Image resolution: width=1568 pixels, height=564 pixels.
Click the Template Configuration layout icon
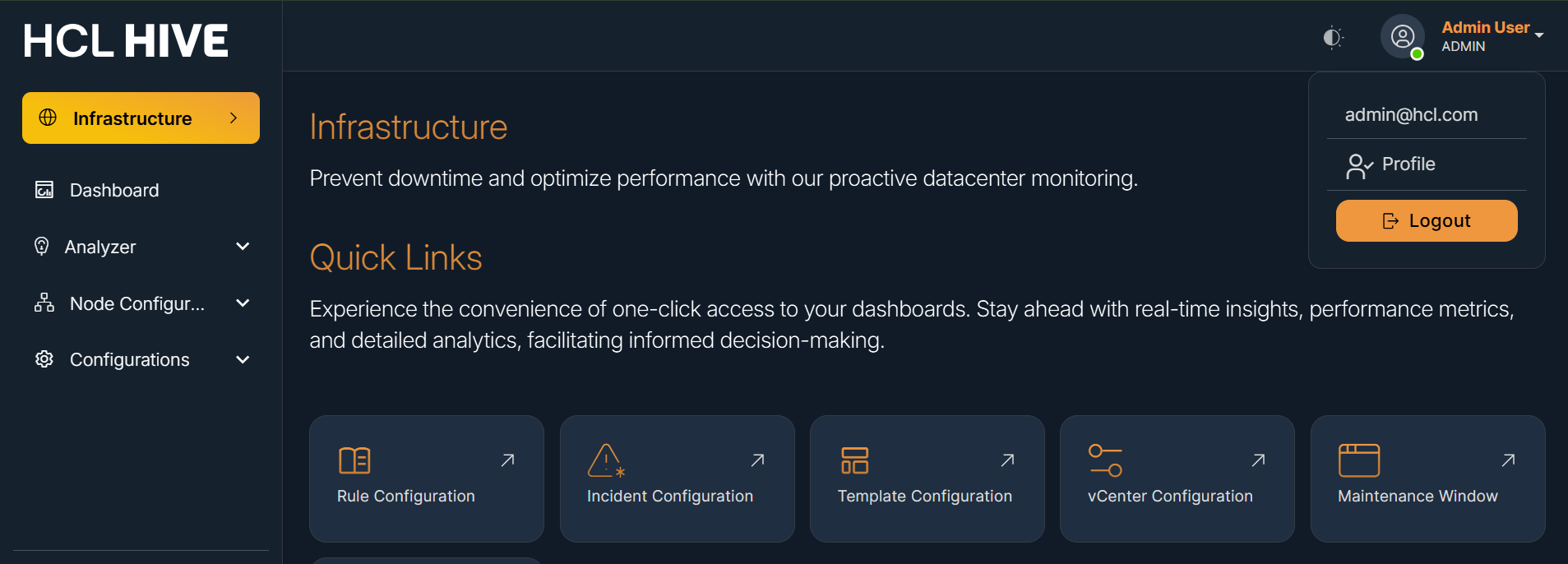(x=854, y=460)
